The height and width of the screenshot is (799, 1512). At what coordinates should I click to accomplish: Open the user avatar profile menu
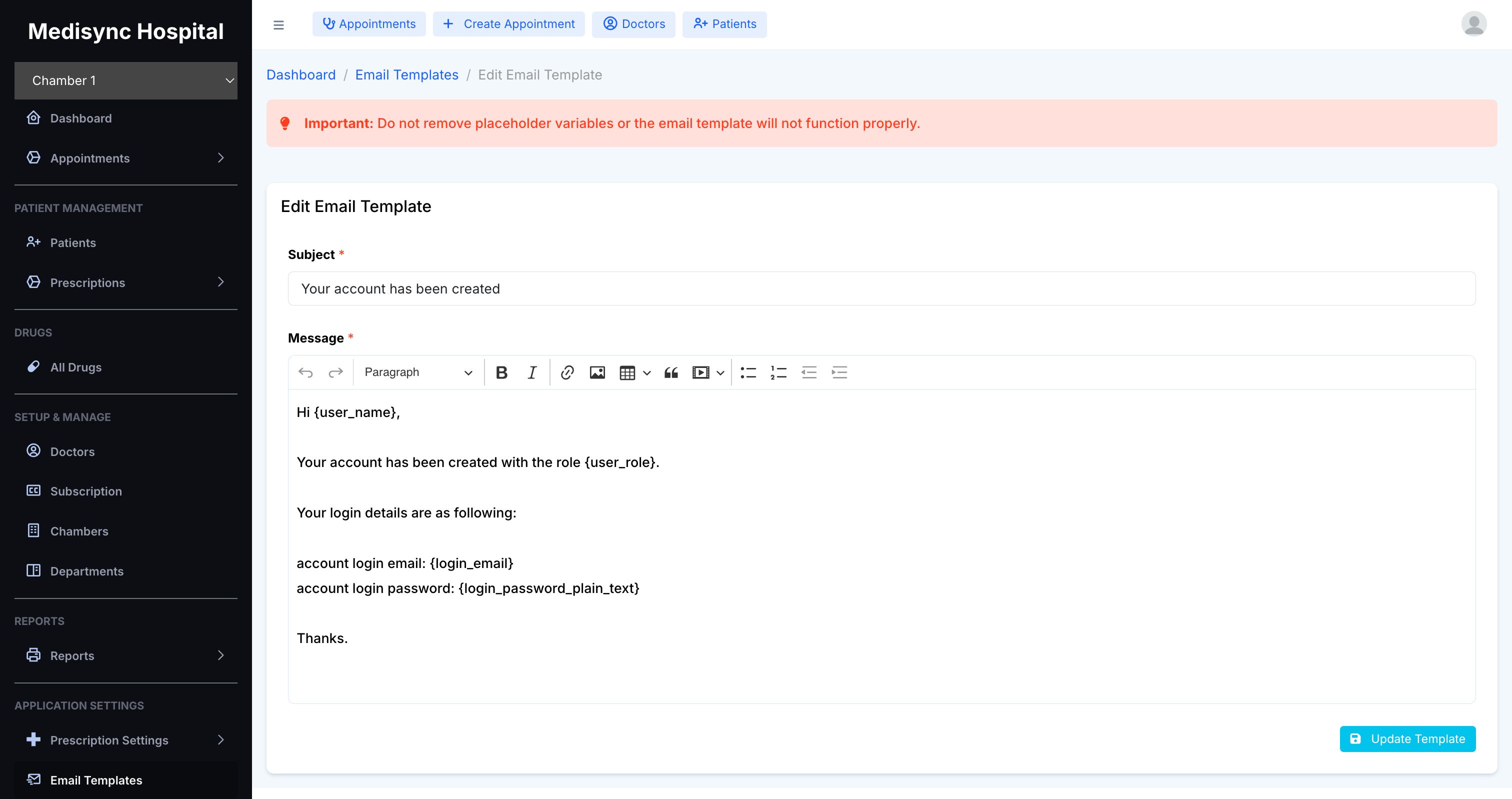(1473, 24)
